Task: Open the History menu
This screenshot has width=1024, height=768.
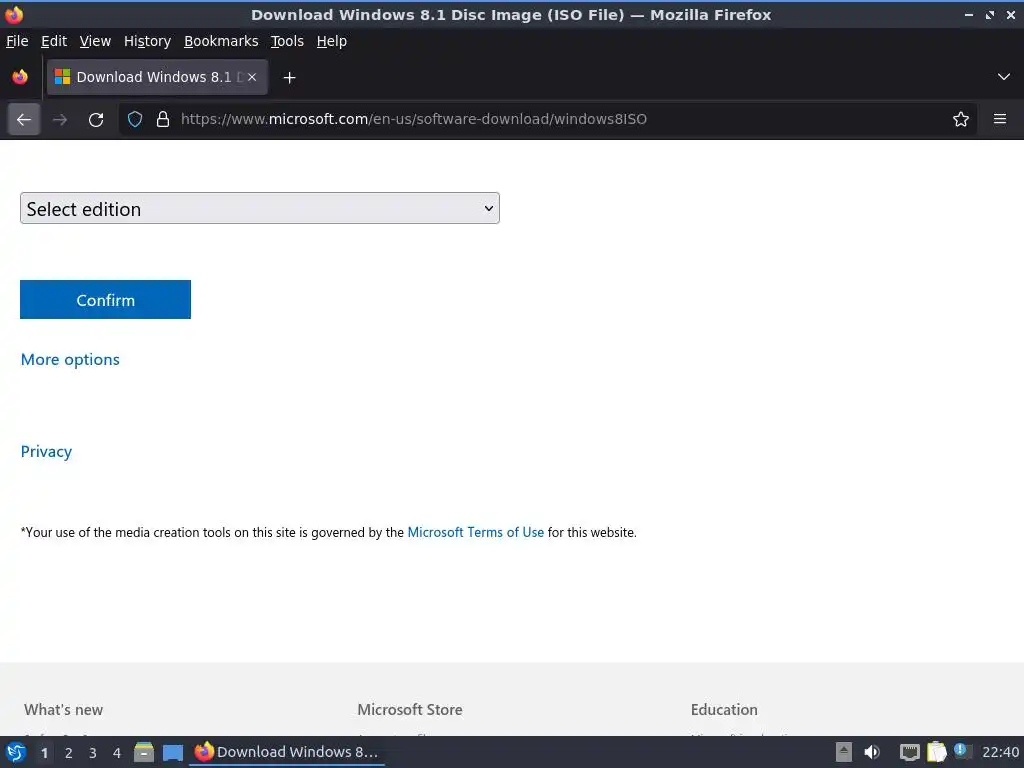Action: [147, 41]
